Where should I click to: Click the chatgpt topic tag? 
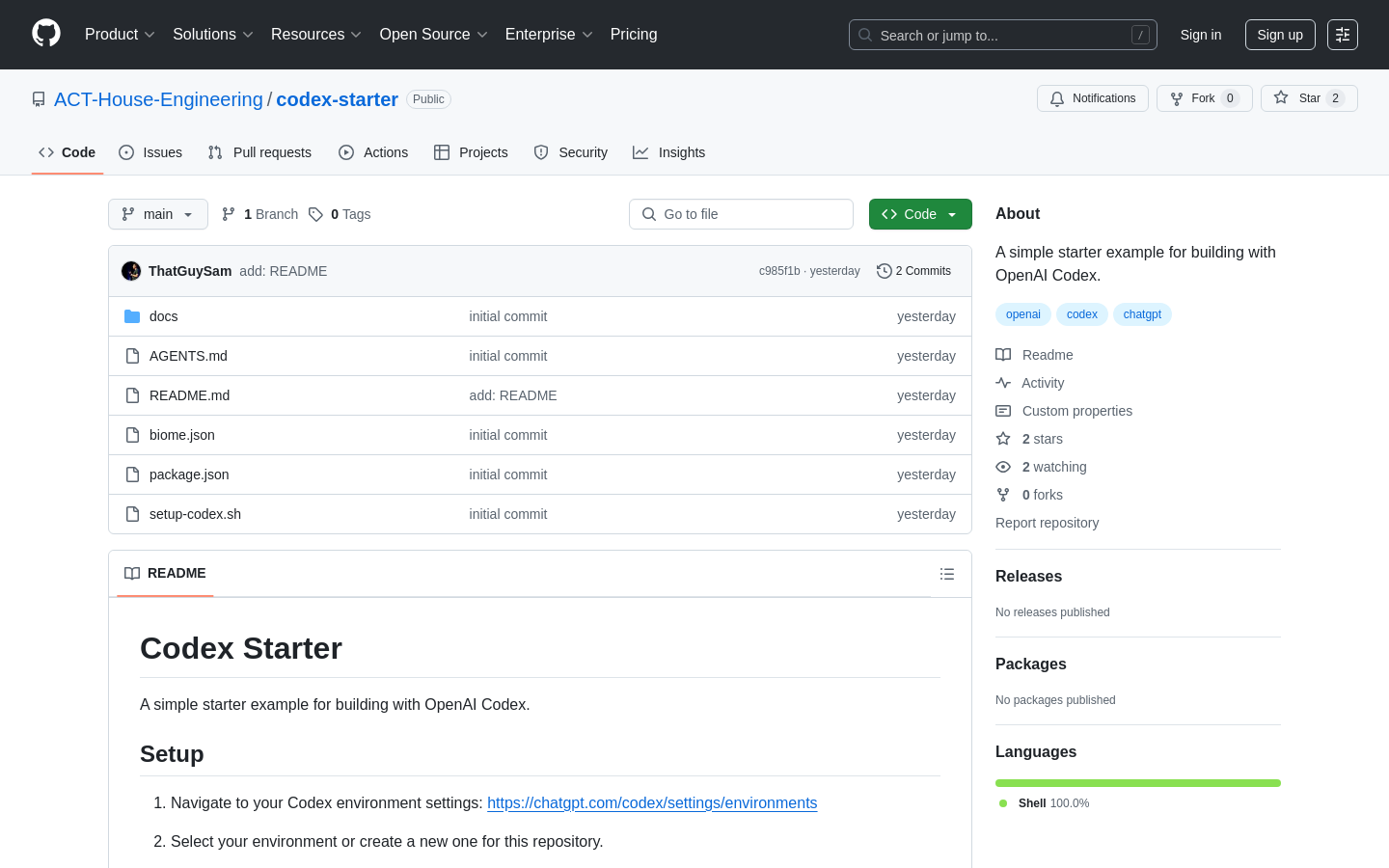tap(1142, 314)
